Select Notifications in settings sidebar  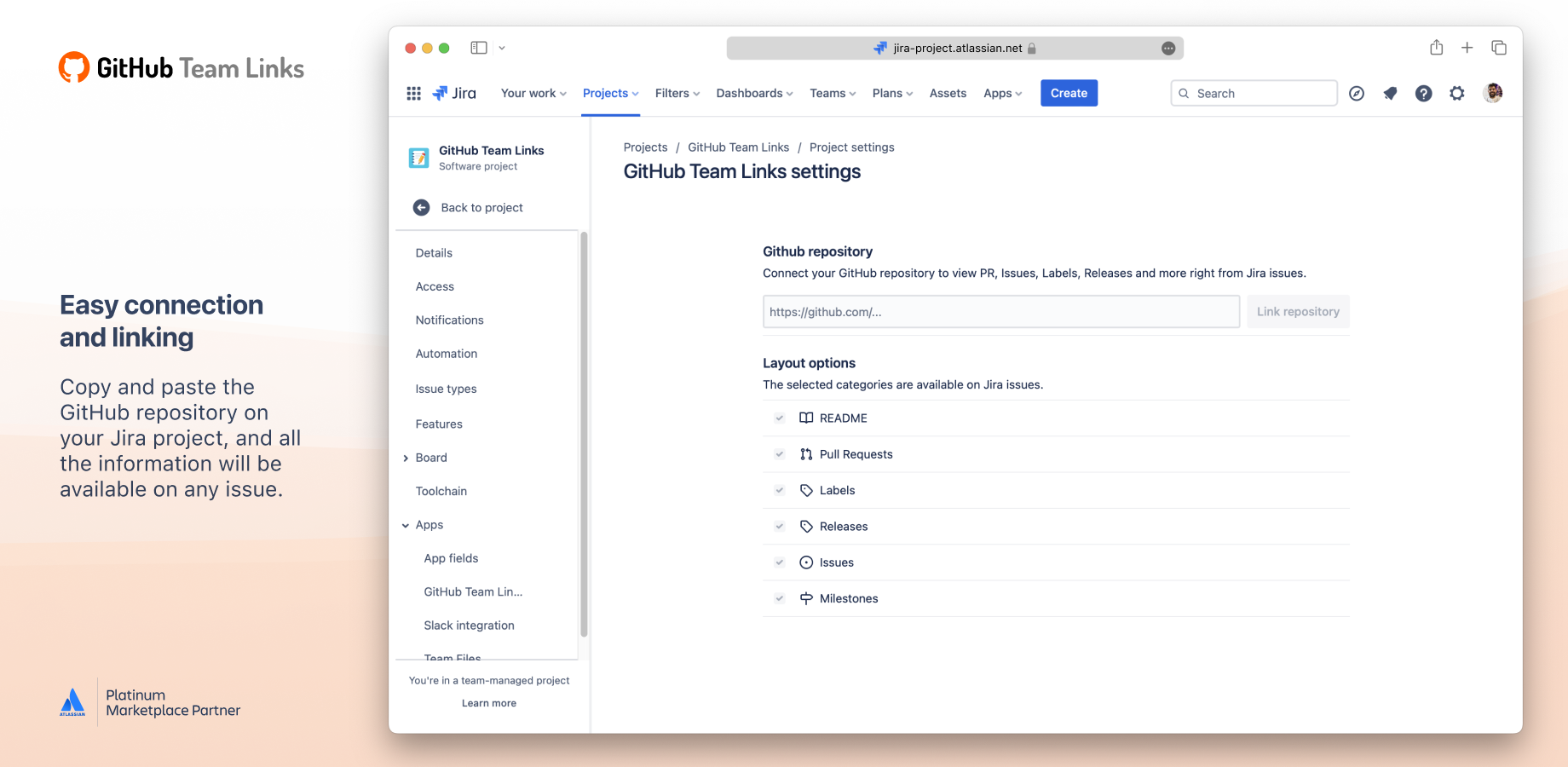pyautogui.click(x=449, y=320)
